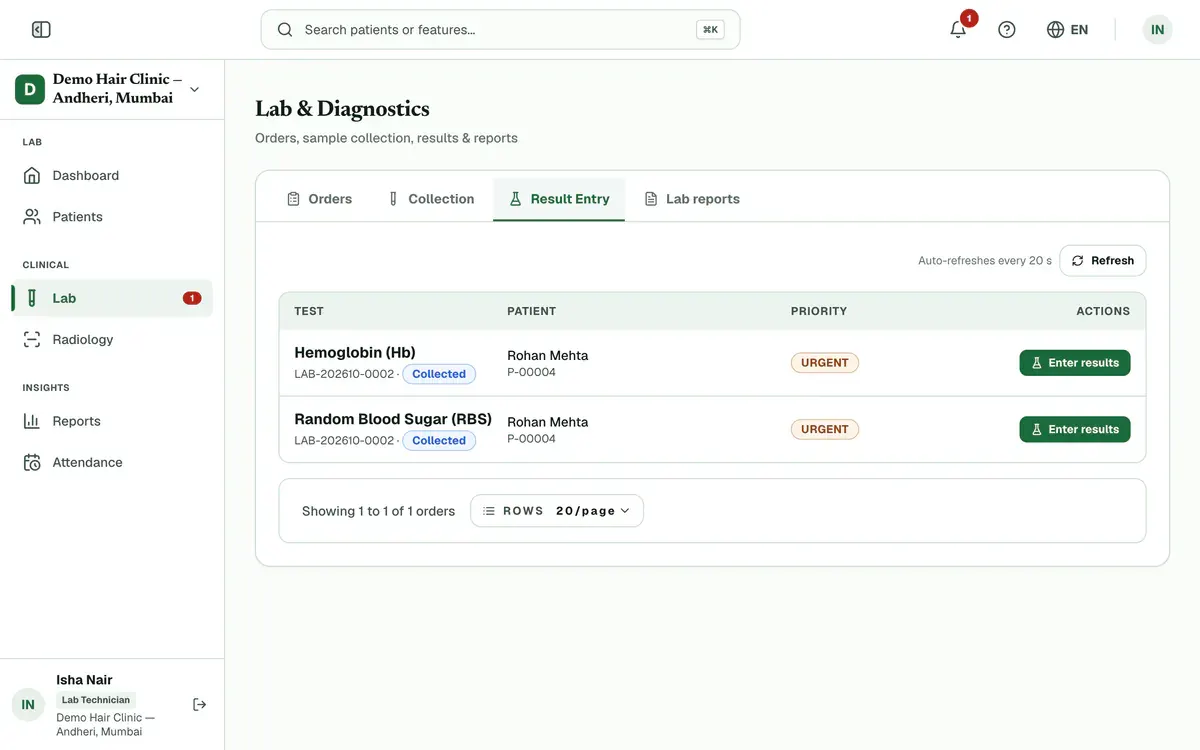
Task: Click Collected status badge in Hemoglobin row
Action: pos(439,374)
